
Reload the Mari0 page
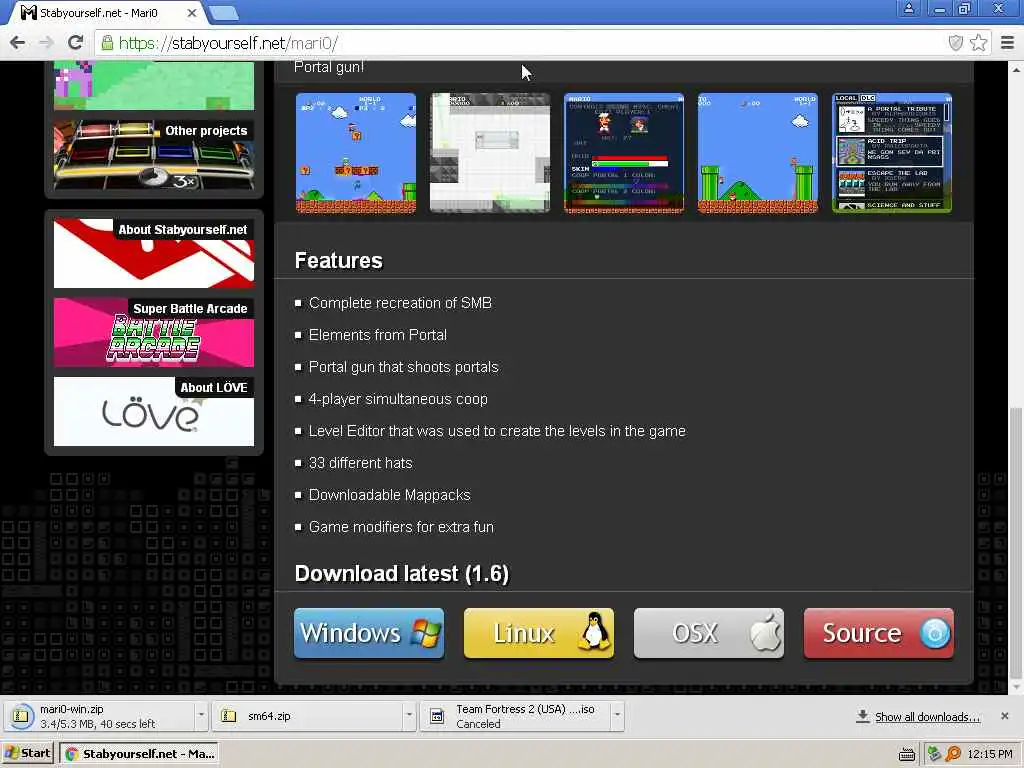pyautogui.click(x=75, y=43)
